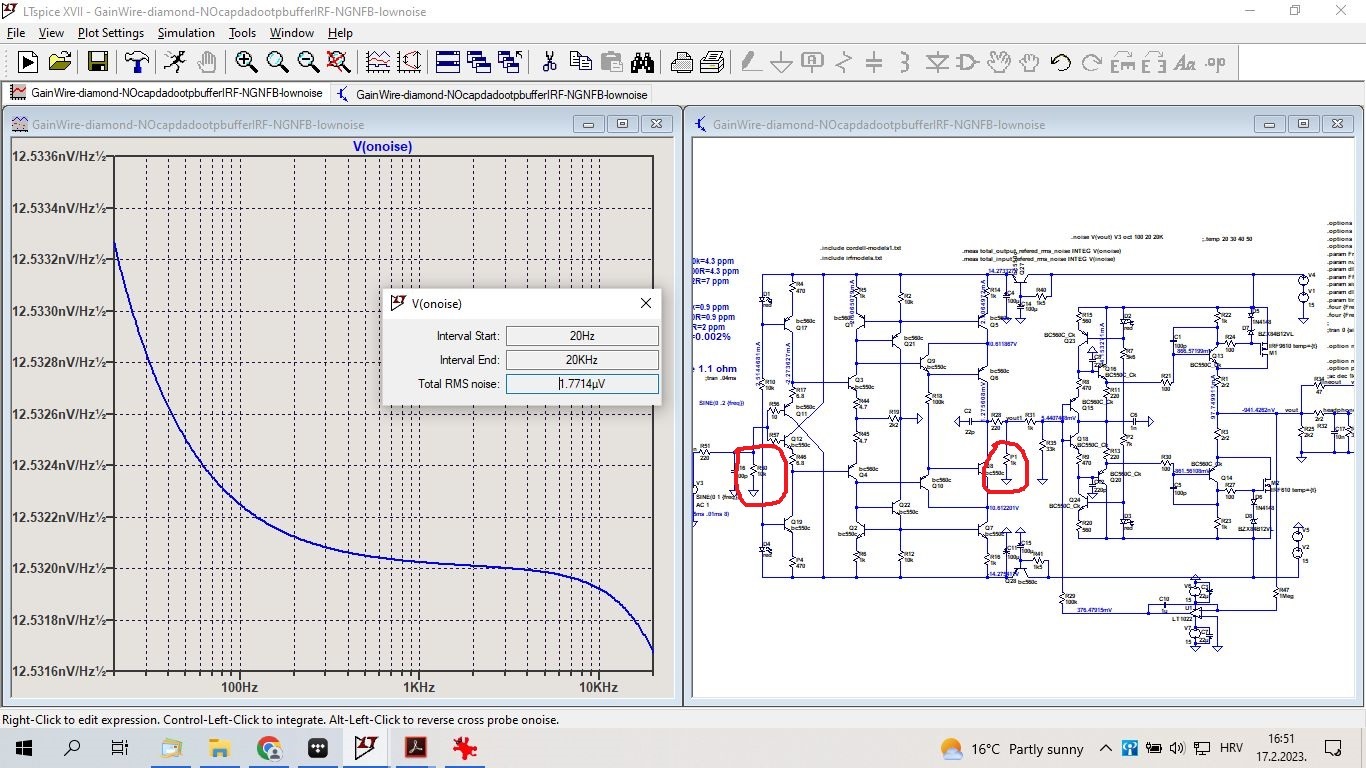Click the Mirror component icon

point(1154,62)
